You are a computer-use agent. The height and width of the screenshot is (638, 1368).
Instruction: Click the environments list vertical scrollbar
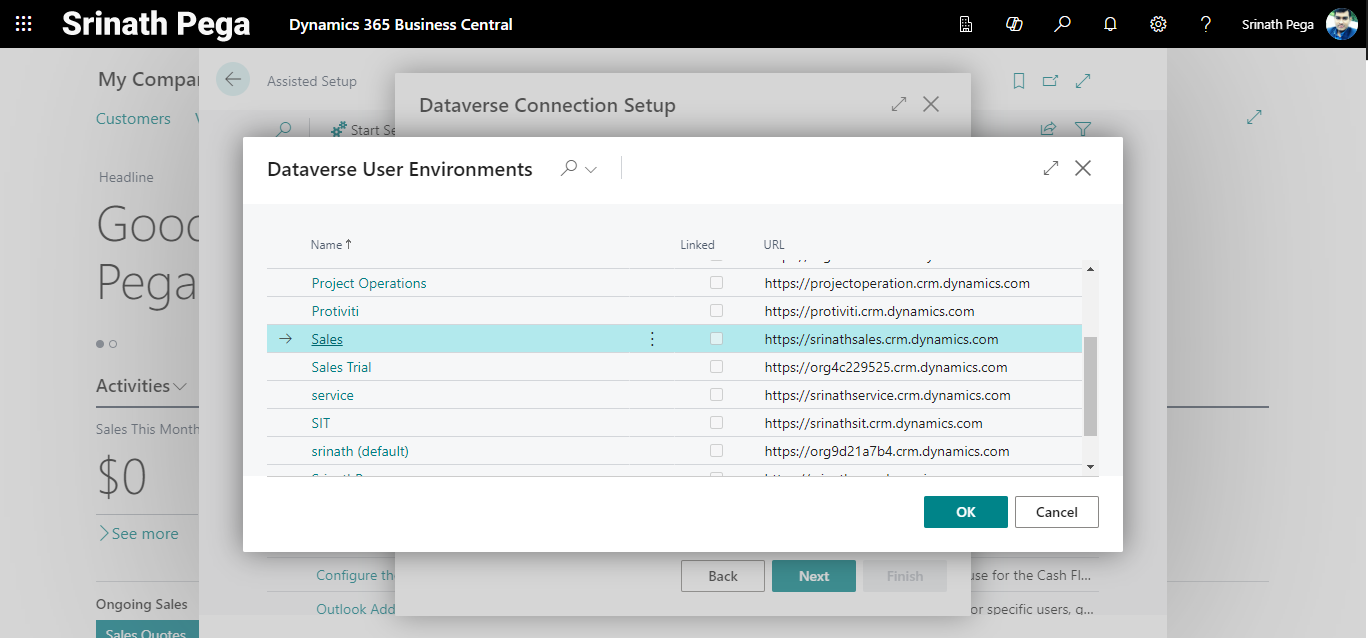(x=1090, y=385)
